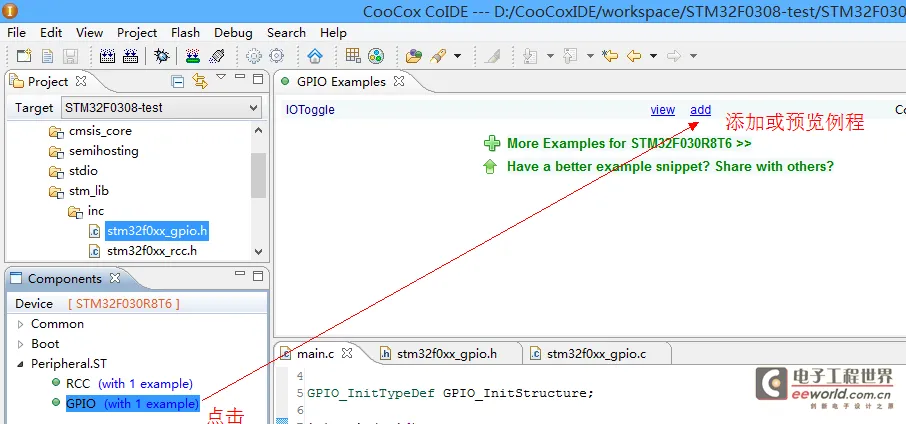Open the Debug menu
The height and width of the screenshot is (424, 906).
(233, 32)
